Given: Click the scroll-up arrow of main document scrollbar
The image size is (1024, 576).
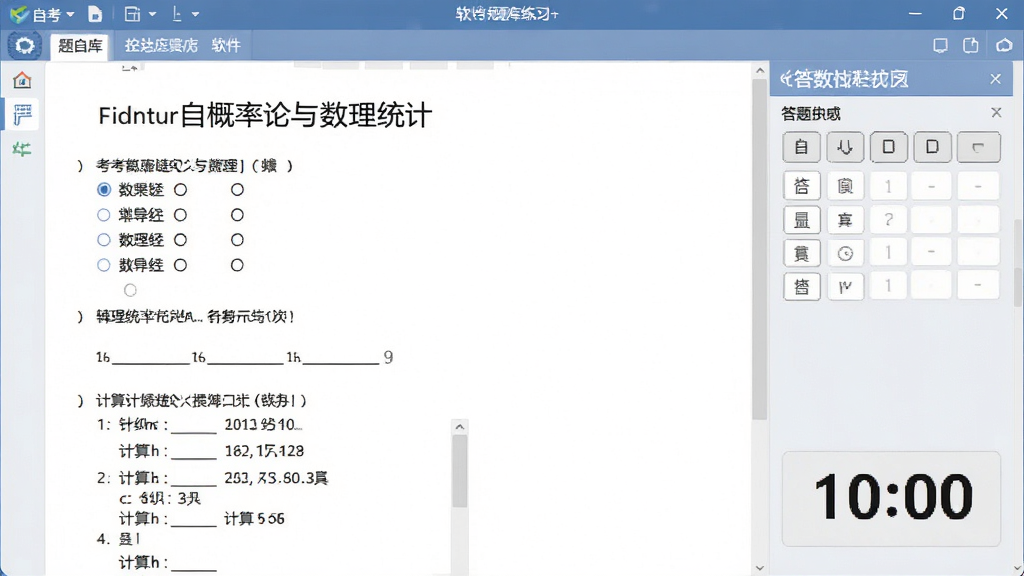Looking at the screenshot, I should [759, 70].
